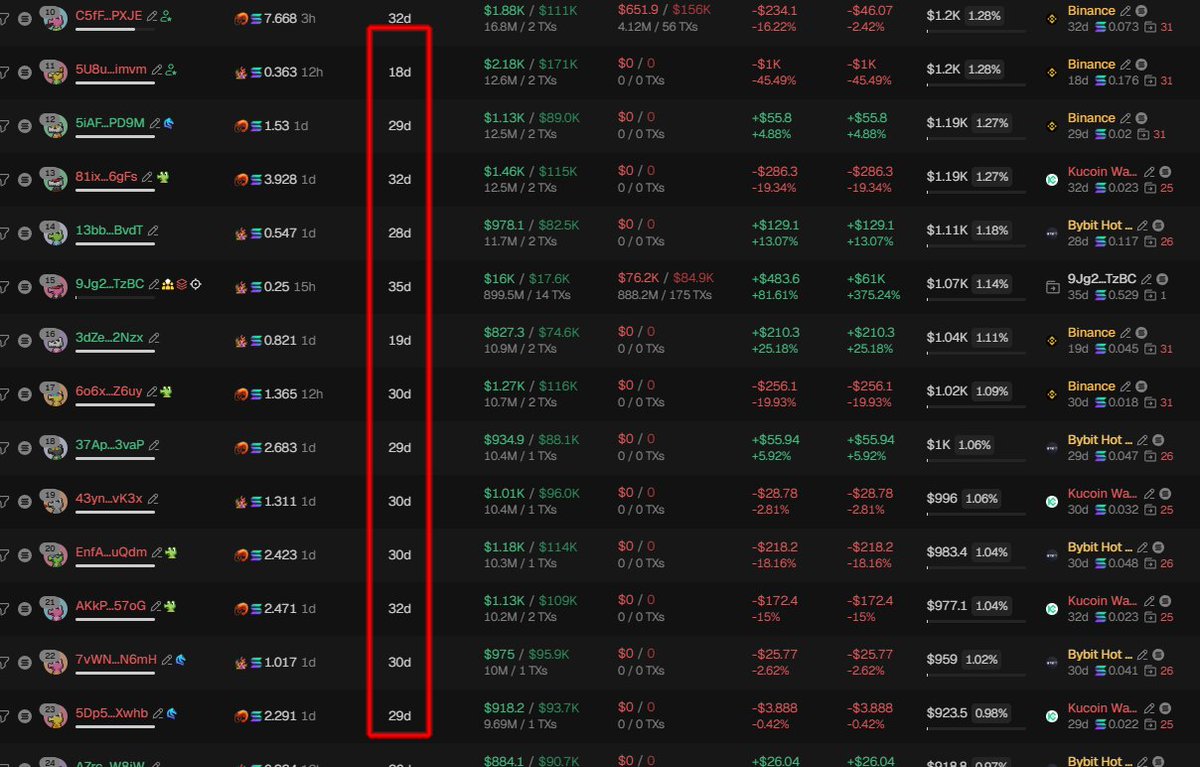
Task: Click the pencil icon next to 5U8u...imvm
Action: (x=156, y=70)
